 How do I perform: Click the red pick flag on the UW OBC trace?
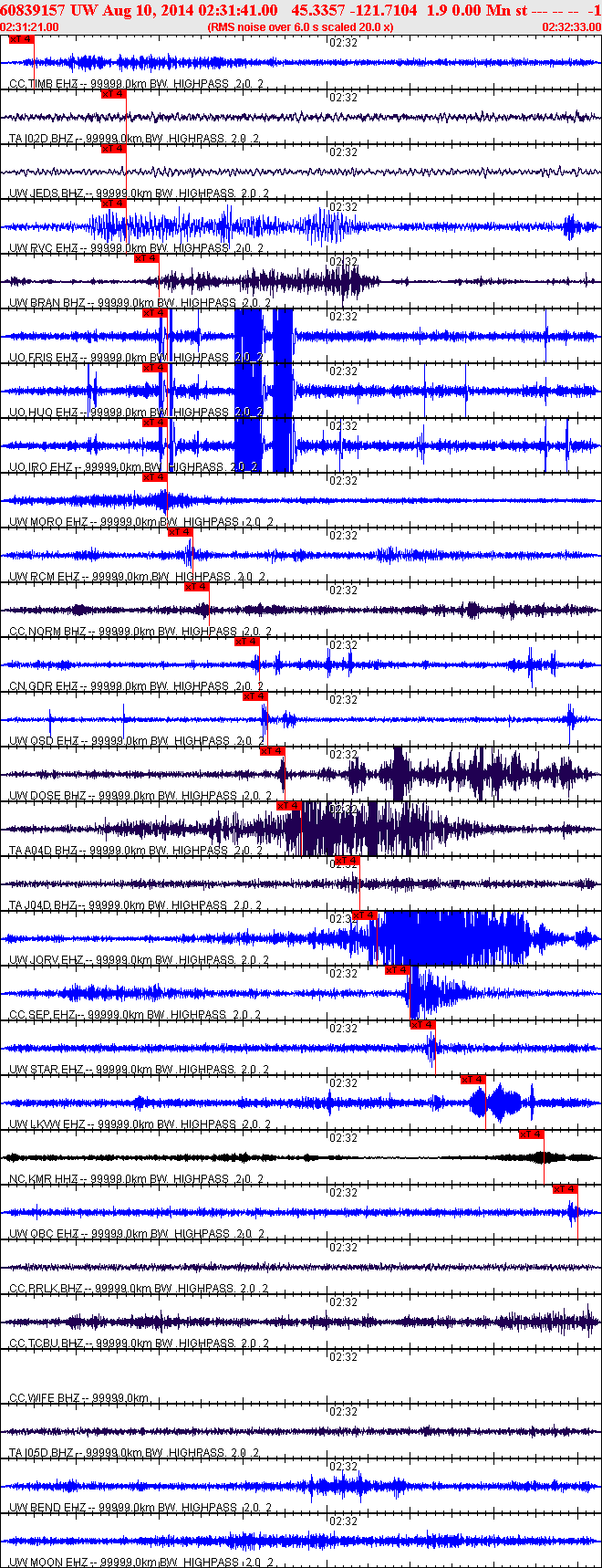(x=566, y=1189)
